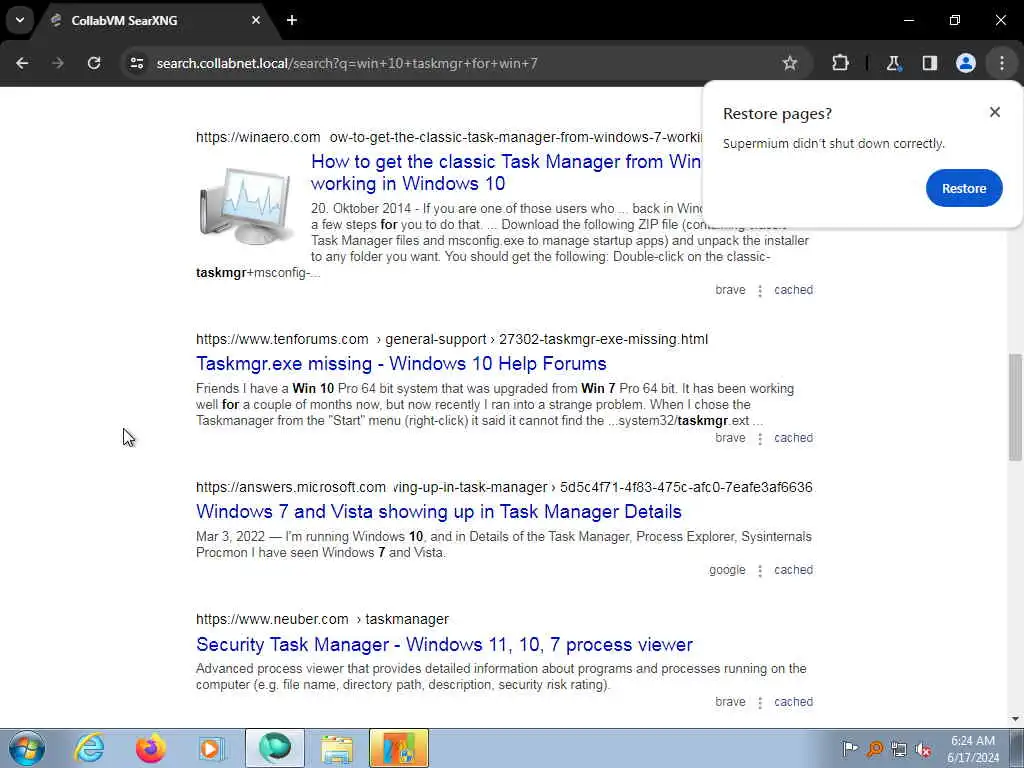Viewport: 1024px width, 768px height.
Task: Open cached copy of tenforums result
Action: (x=793, y=438)
